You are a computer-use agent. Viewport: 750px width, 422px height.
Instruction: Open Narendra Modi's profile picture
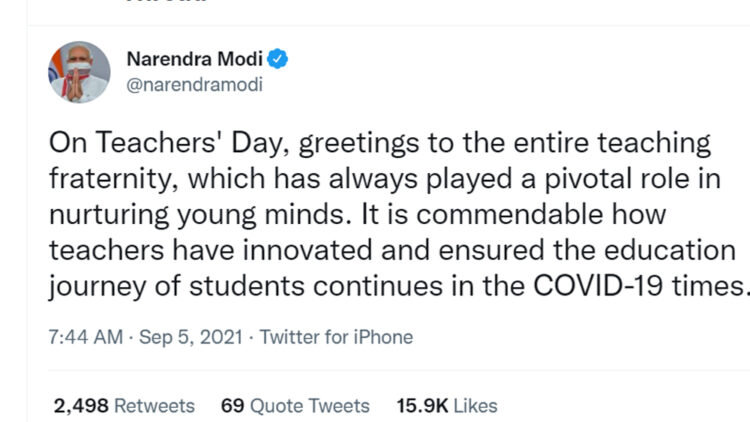79,72
